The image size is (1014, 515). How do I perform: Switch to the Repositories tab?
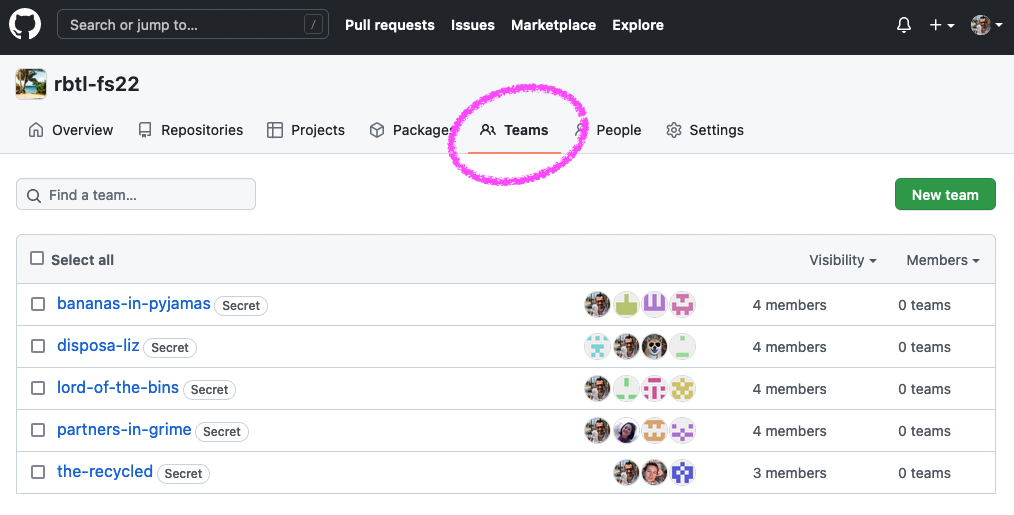click(190, 130)
